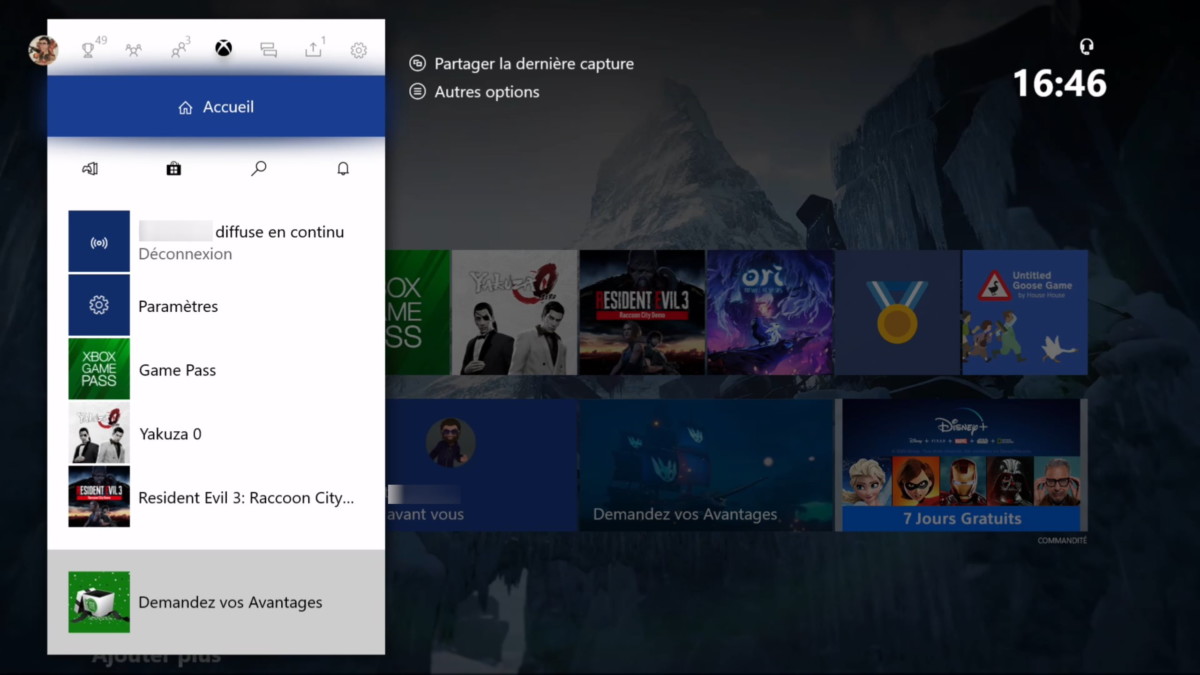
Task: Open Xbox Game Pass dashboard tile
Action: pyautogui.click(x=417, y=312)
